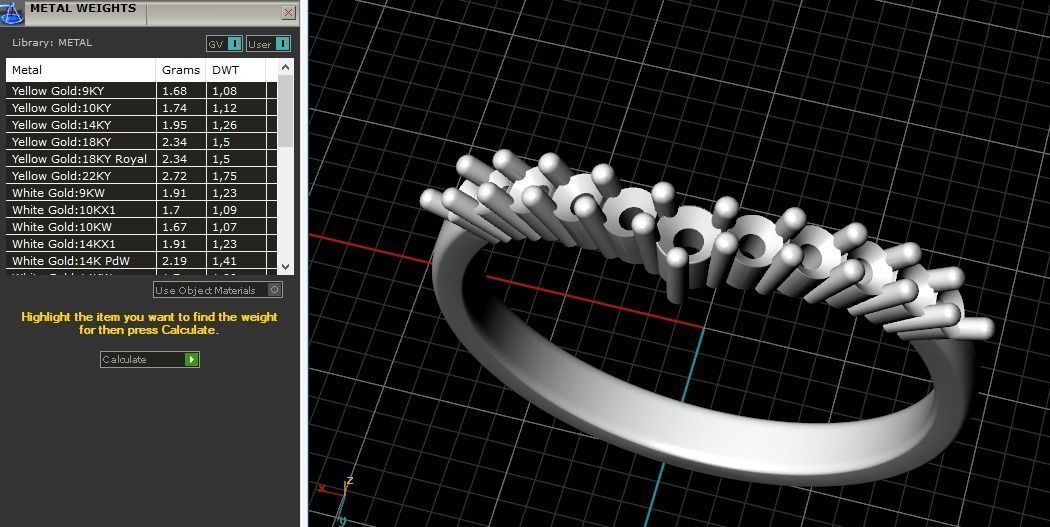Click grams value 1.95 for 14KY
The height and width of the screenshot is (527, 1050).
(x=174, y=125)
